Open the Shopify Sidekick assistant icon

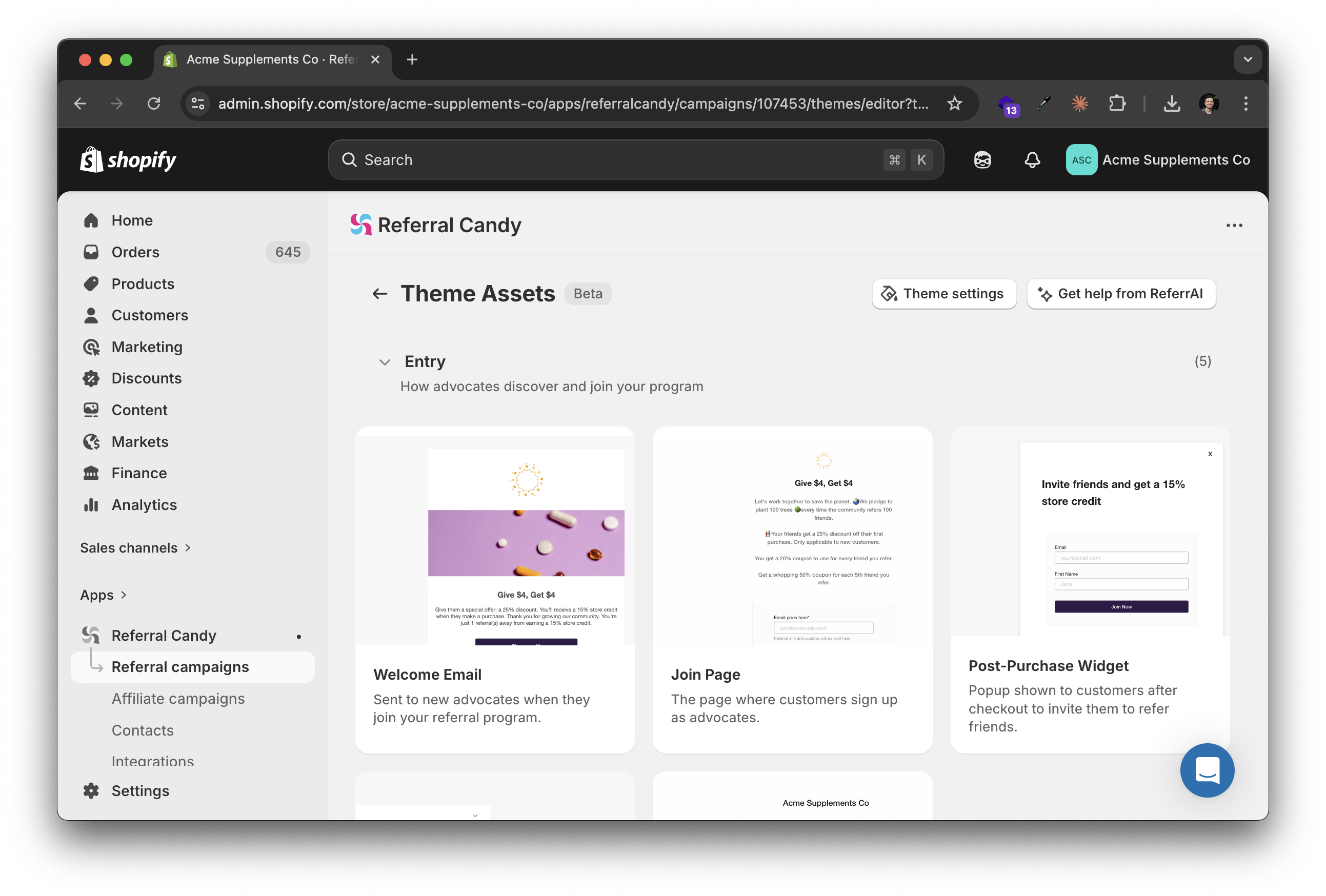(982, 160)
